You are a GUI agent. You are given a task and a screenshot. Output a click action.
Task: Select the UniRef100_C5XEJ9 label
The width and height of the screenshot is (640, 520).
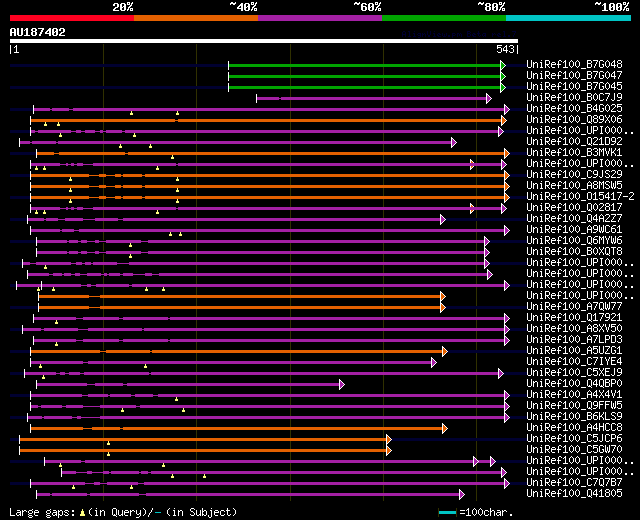(574, 372)
